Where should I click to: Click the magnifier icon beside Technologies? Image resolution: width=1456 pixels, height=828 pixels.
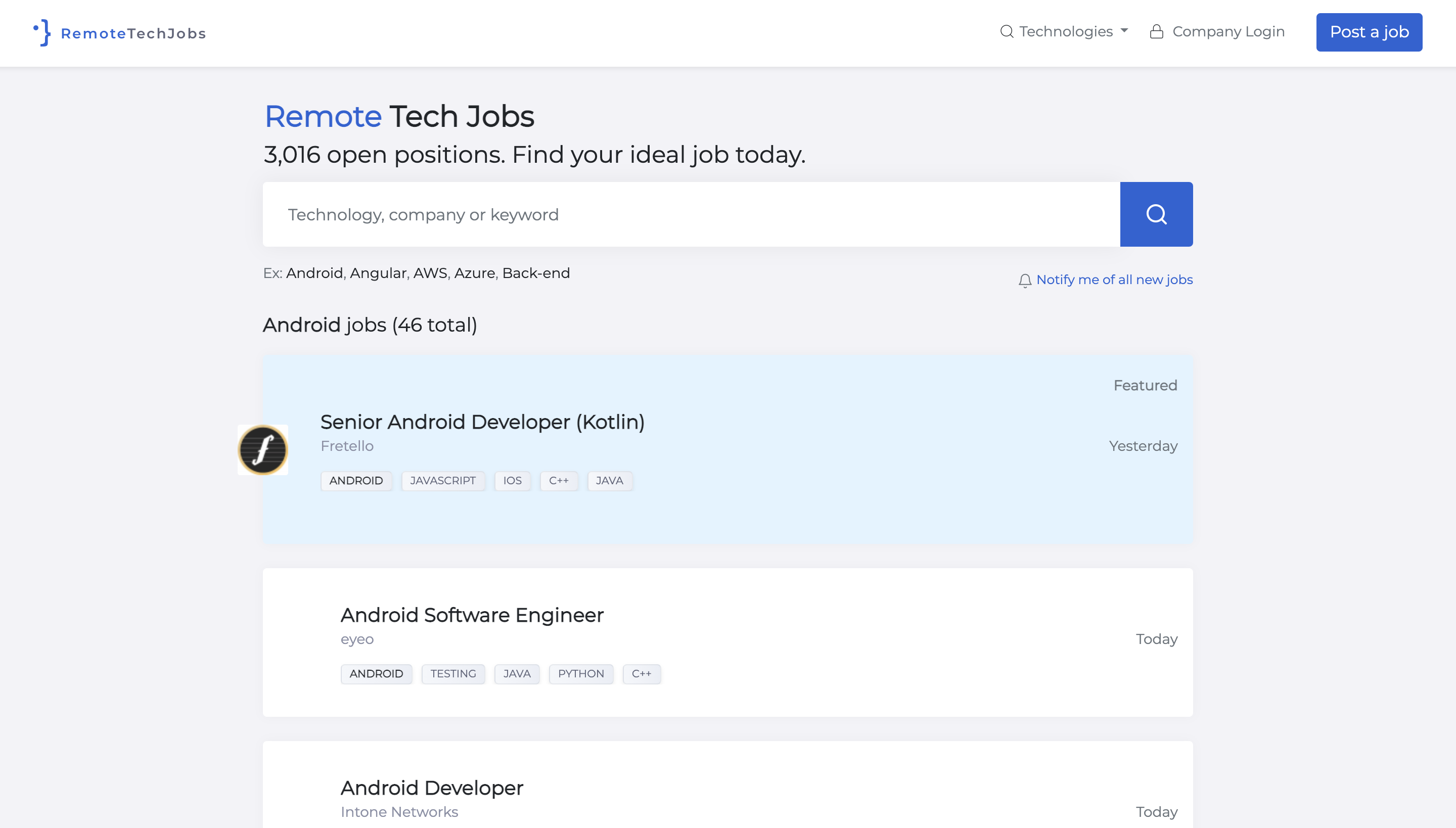pos(1007,31)
